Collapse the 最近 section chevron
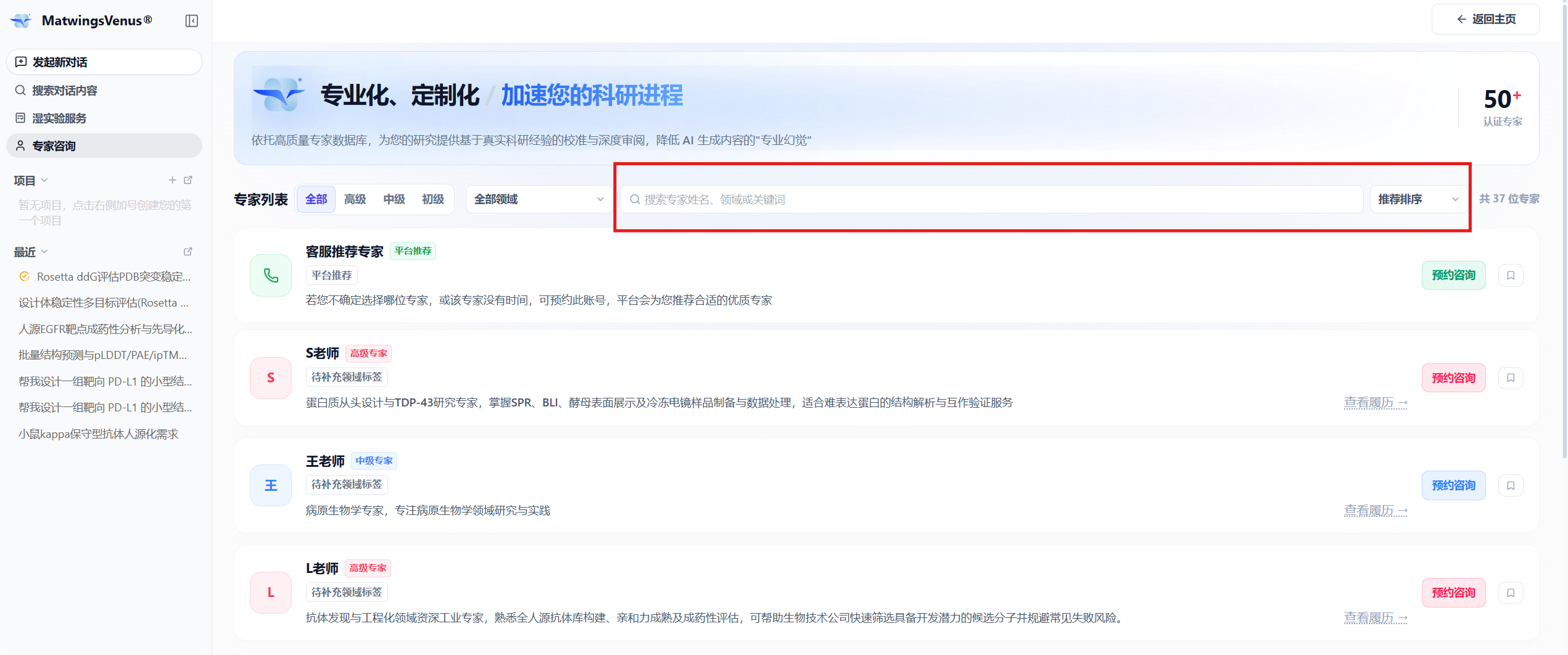Screen dimensions: 1568x655 [x=44, y=252]
